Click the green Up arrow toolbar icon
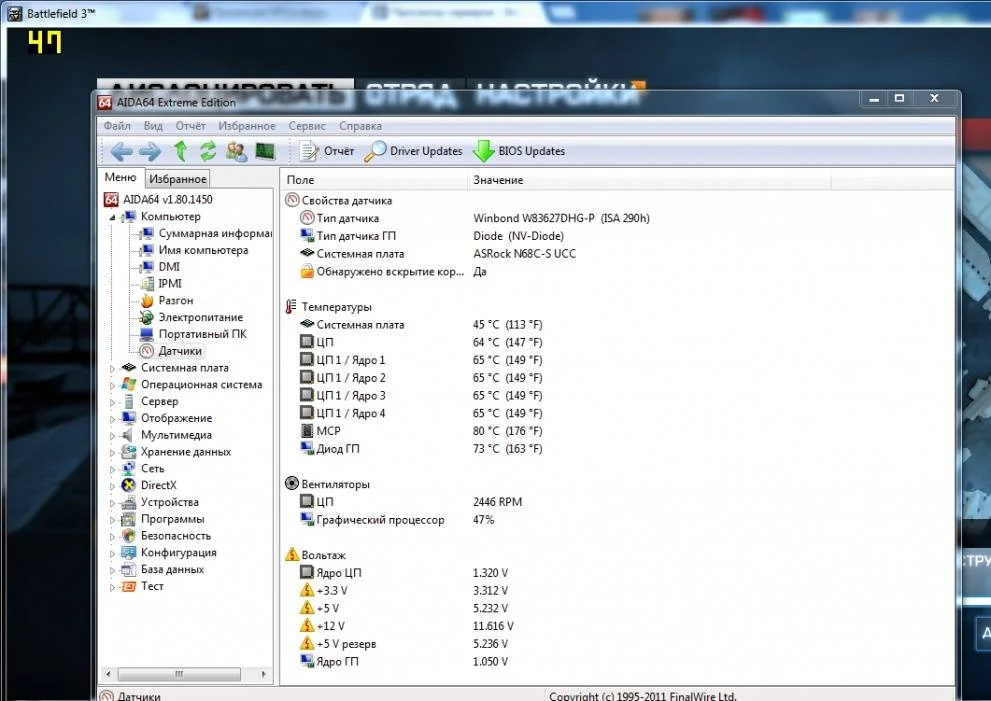The height and width of the screenshot is (701, 991). (x=180, y=151)
